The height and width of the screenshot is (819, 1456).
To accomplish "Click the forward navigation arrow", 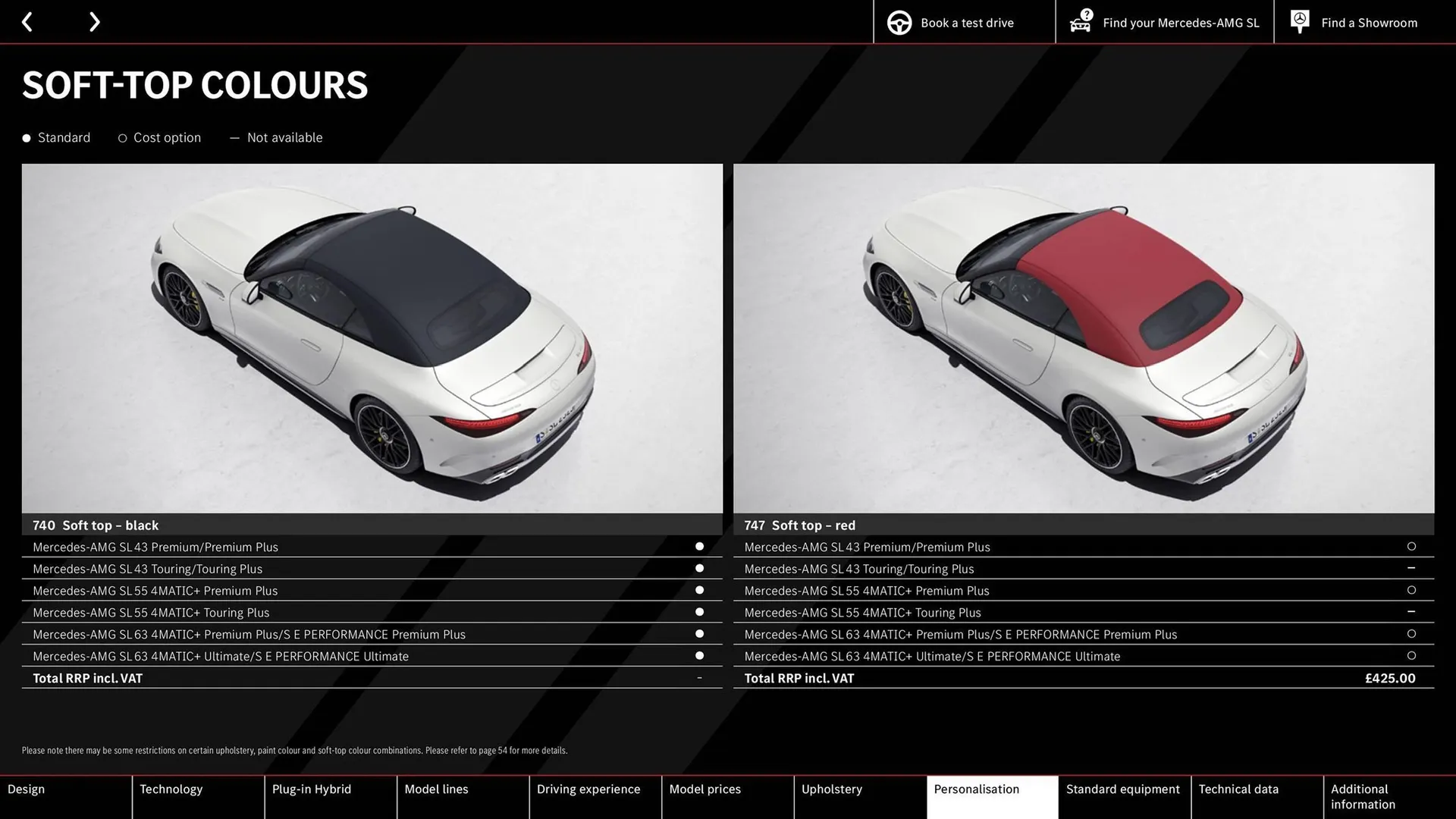I will pyautogui.click(x=94, y=21).
